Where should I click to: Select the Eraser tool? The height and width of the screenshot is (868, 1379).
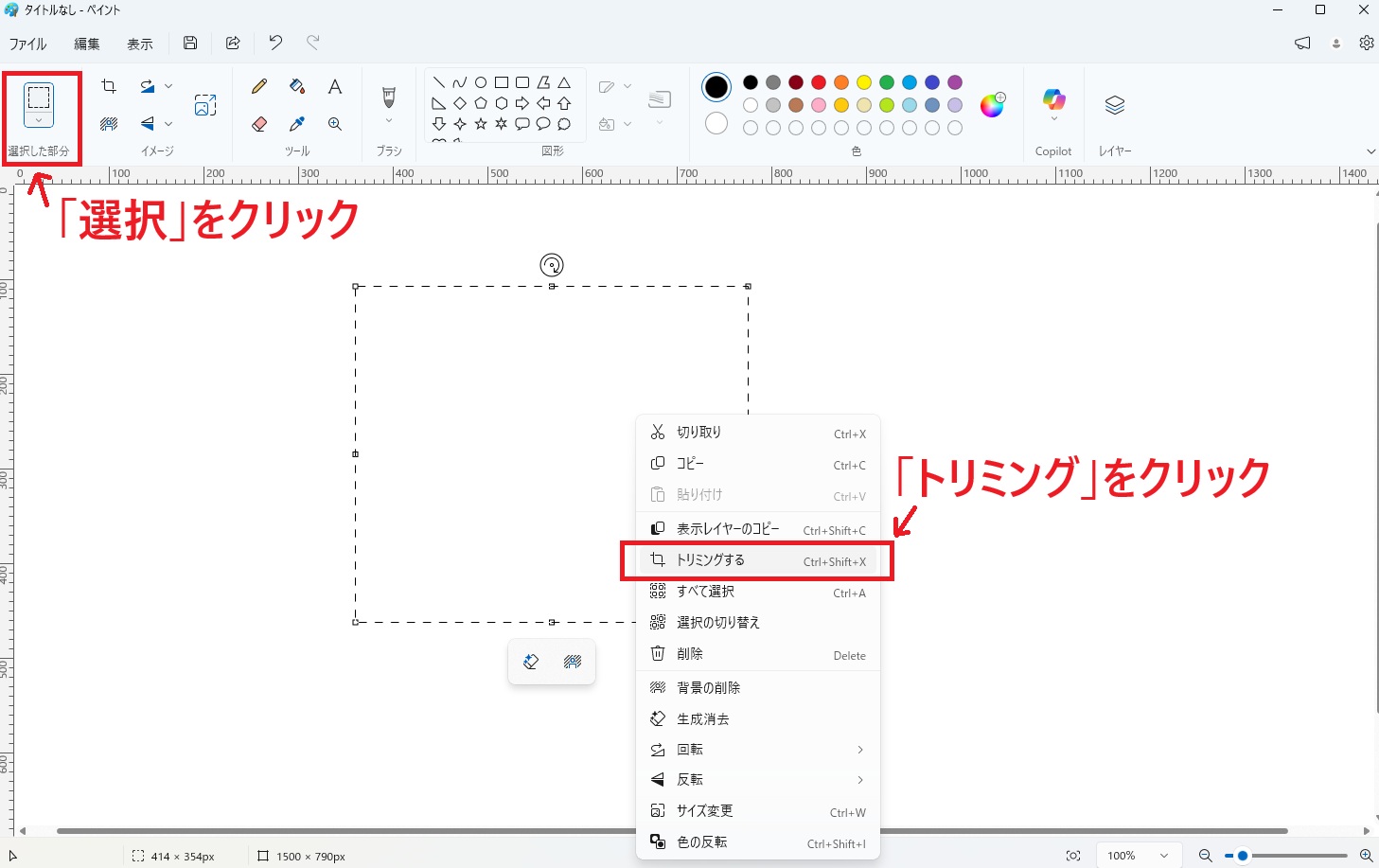258,124
